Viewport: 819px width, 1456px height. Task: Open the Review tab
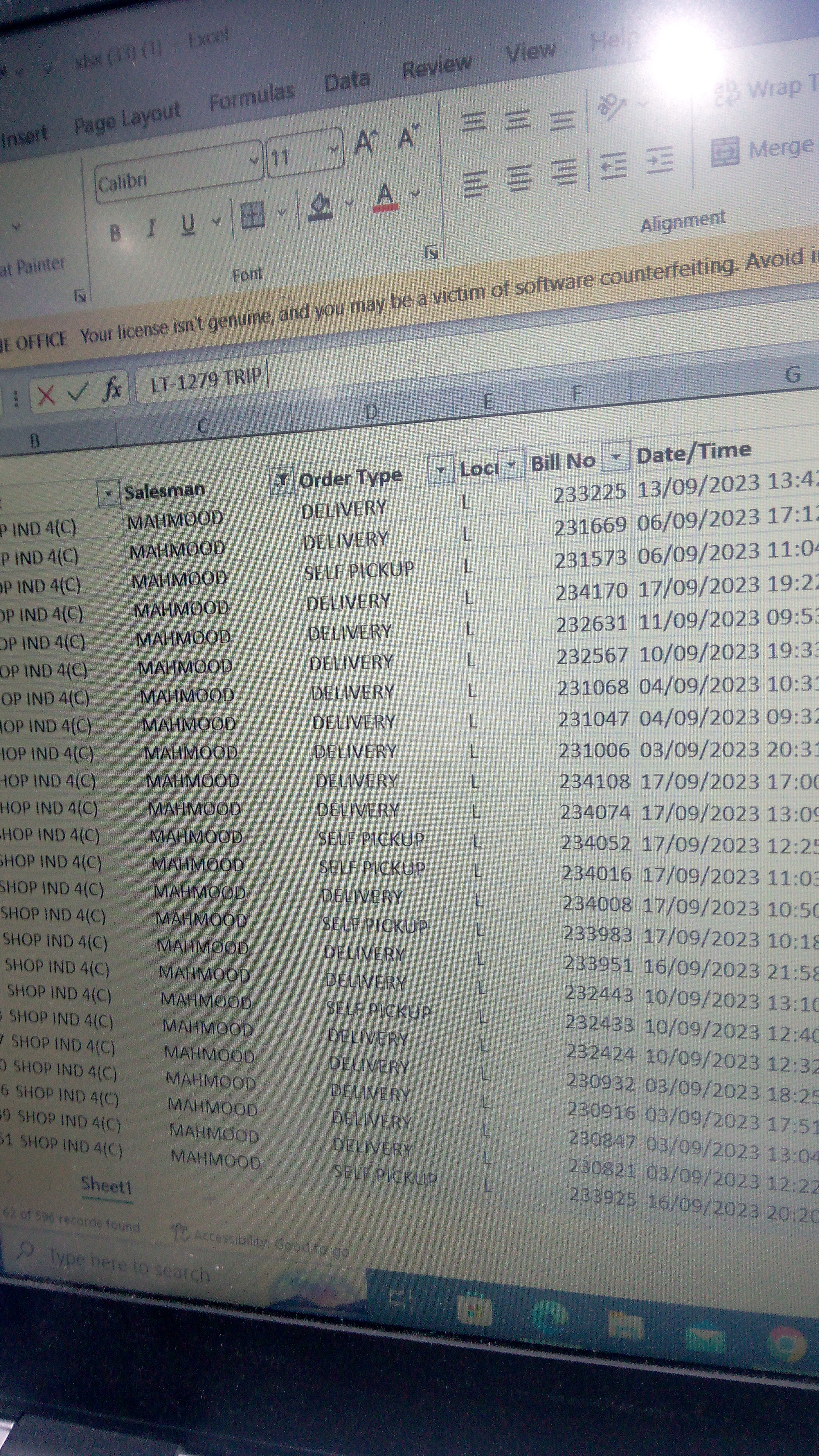(x=436, y=67)
